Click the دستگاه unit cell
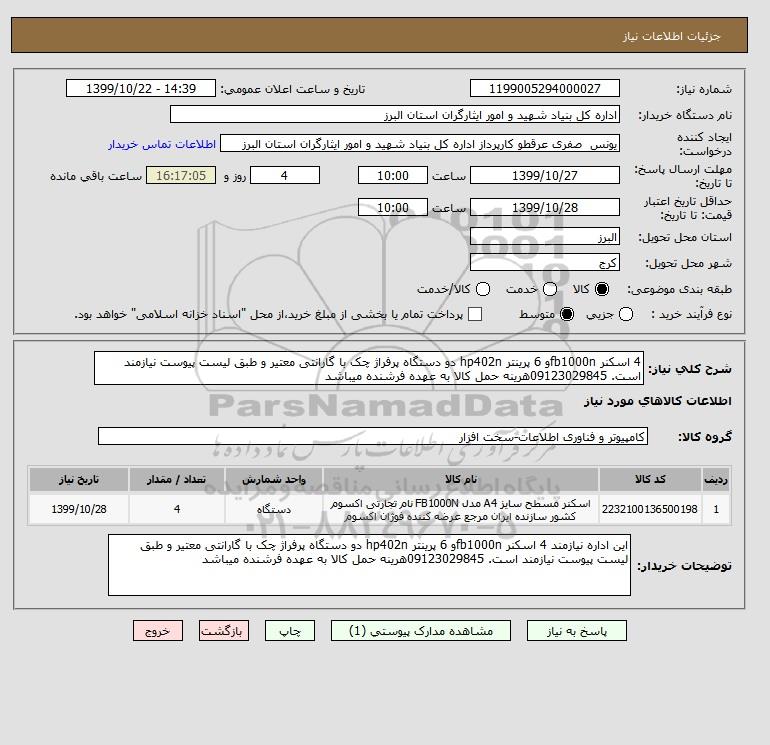770x745 pixels. pyautogui.click(x=274, y=509)
